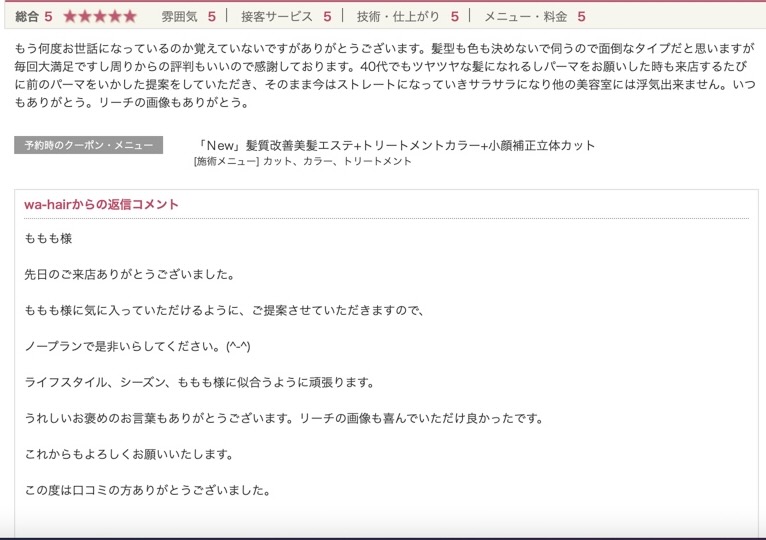Click the 予約時のクーポン・メニュー gray label
This screenshot has height=540, width=766.
tap(89, 145)
